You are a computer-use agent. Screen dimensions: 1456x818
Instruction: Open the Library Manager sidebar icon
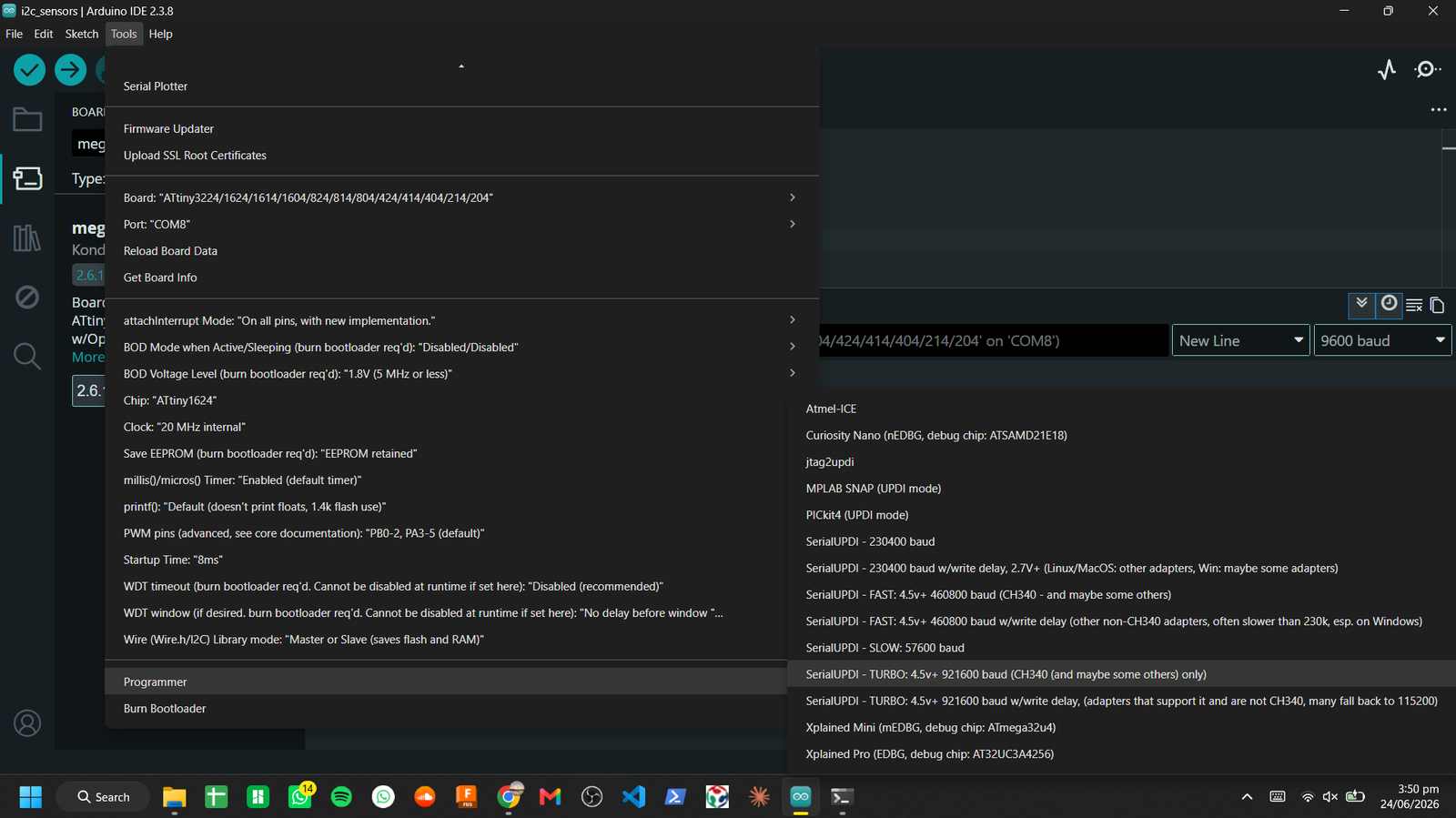27,238
